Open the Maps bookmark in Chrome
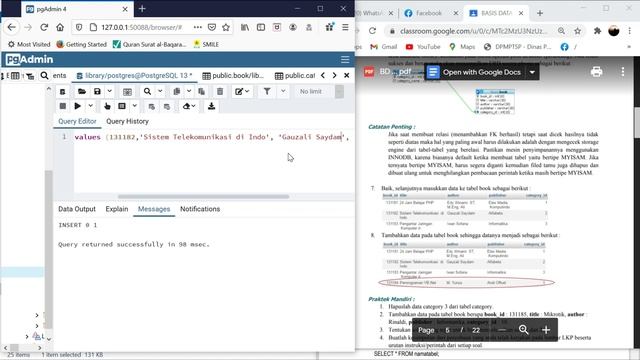 [462, 47]
